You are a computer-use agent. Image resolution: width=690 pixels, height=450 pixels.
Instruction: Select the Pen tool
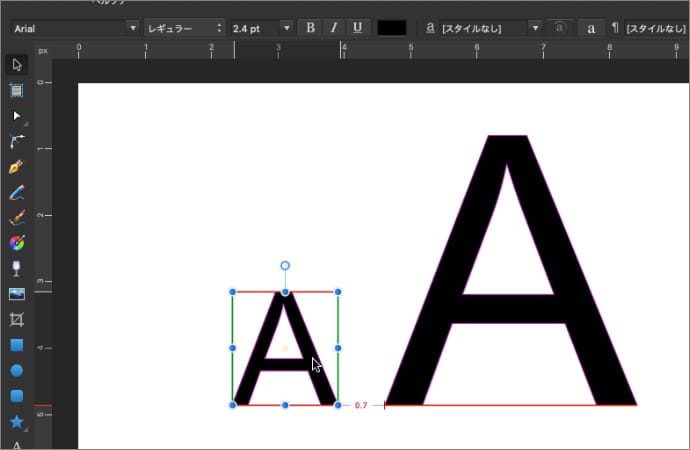[x=16, y=167]
